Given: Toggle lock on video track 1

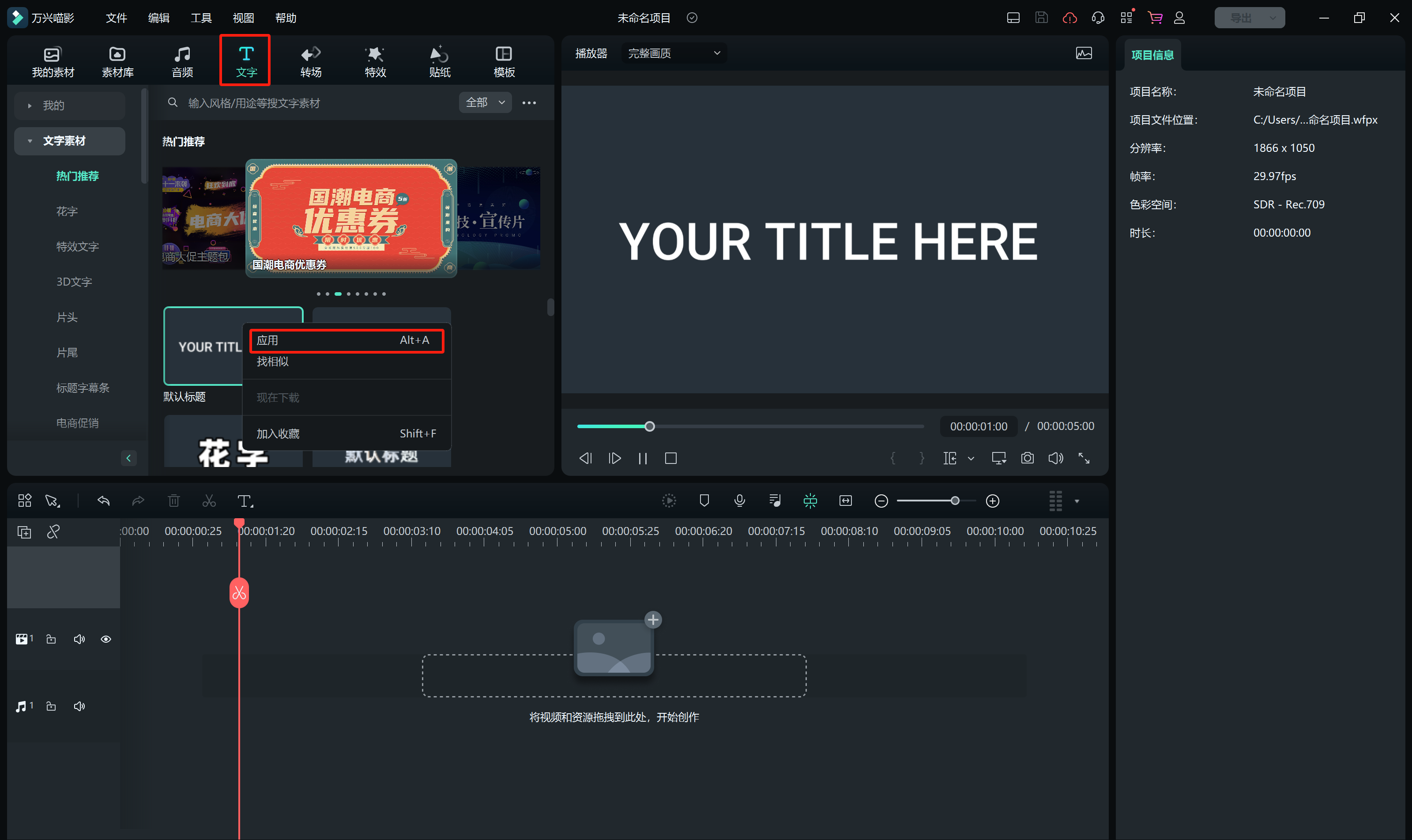Looking at the screenshot, I should tap(51, 639).
